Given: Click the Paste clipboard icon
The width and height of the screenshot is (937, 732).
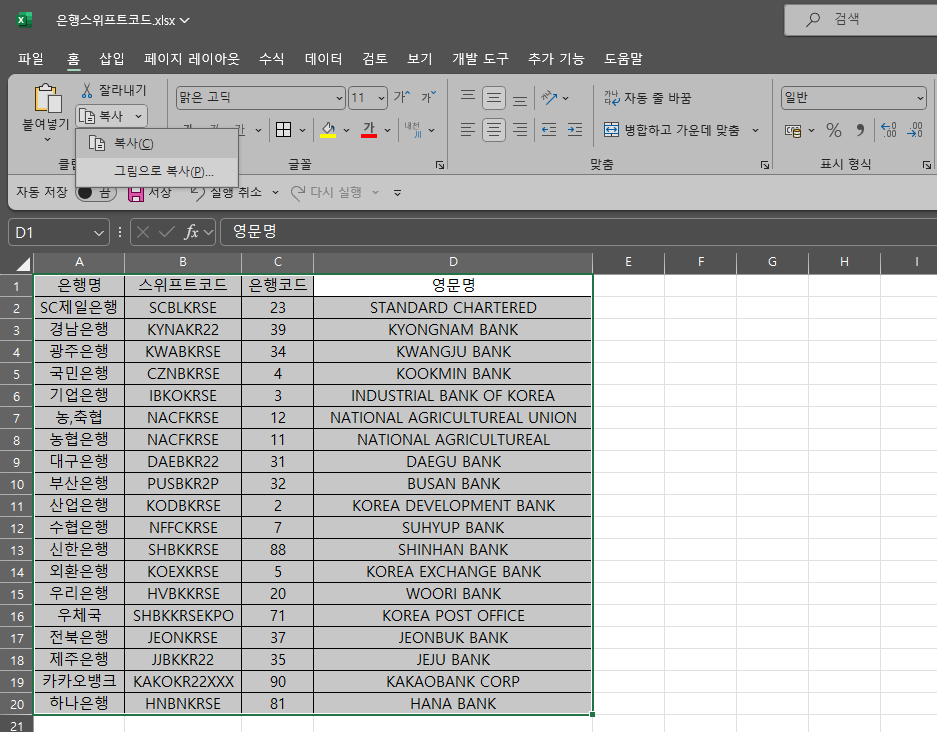Looking at the screenshot, I should click(x=48, y=98).
